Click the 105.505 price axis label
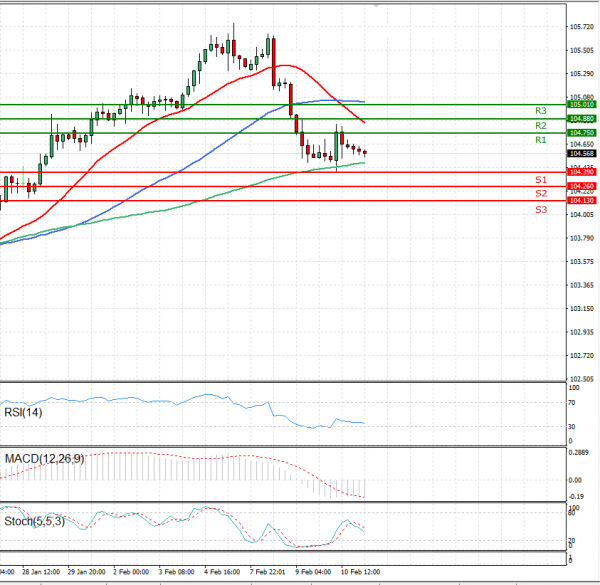Image resolution: width=600 pixels, height=585 pixels. click(x=582, y=51)
